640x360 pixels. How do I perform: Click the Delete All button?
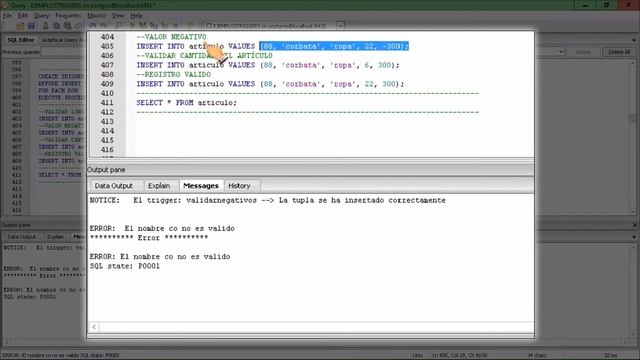619,52
